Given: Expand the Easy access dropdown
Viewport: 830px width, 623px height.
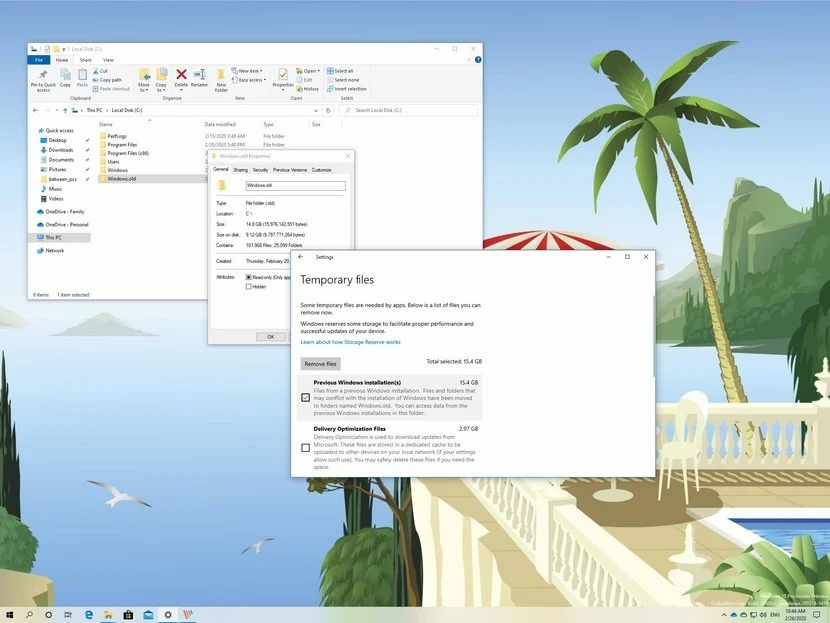Looking at the screenshot, I should coord(249,80).
